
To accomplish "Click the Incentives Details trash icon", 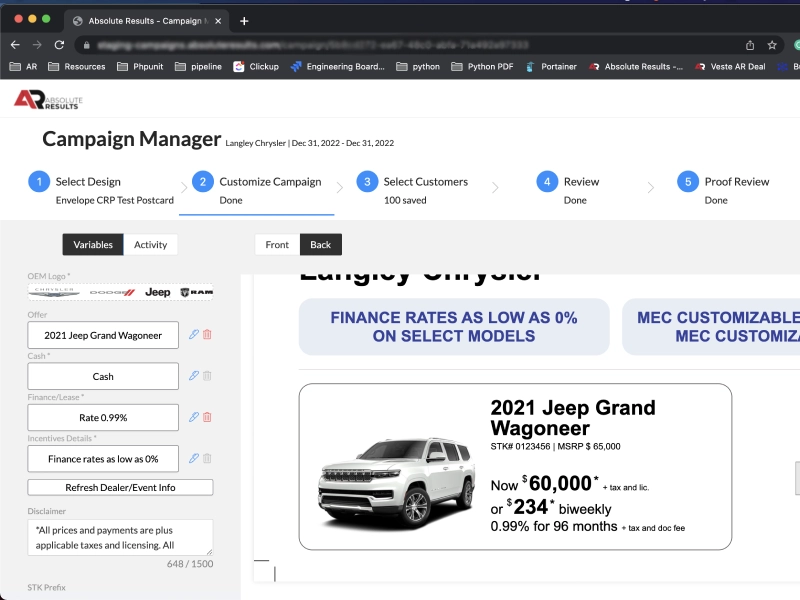I will pyautogui.click(x=207, y=459).
